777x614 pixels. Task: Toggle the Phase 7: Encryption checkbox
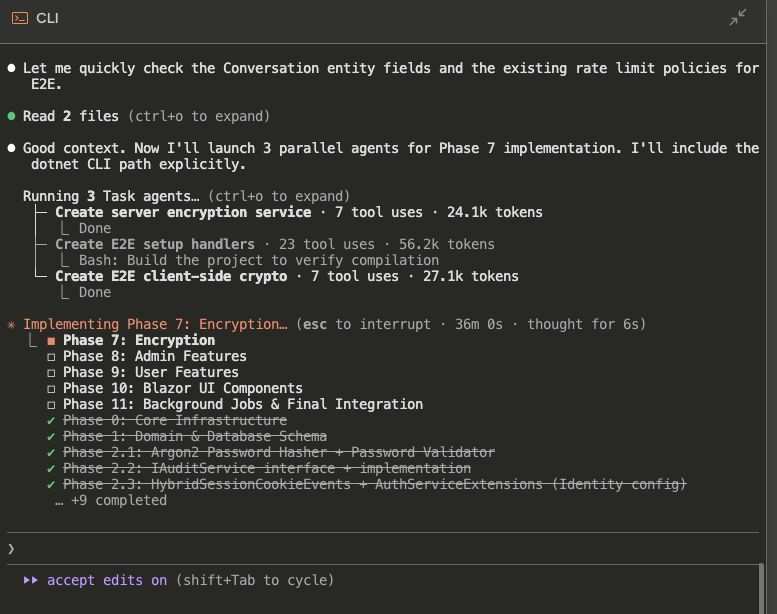tap(52, 340)
